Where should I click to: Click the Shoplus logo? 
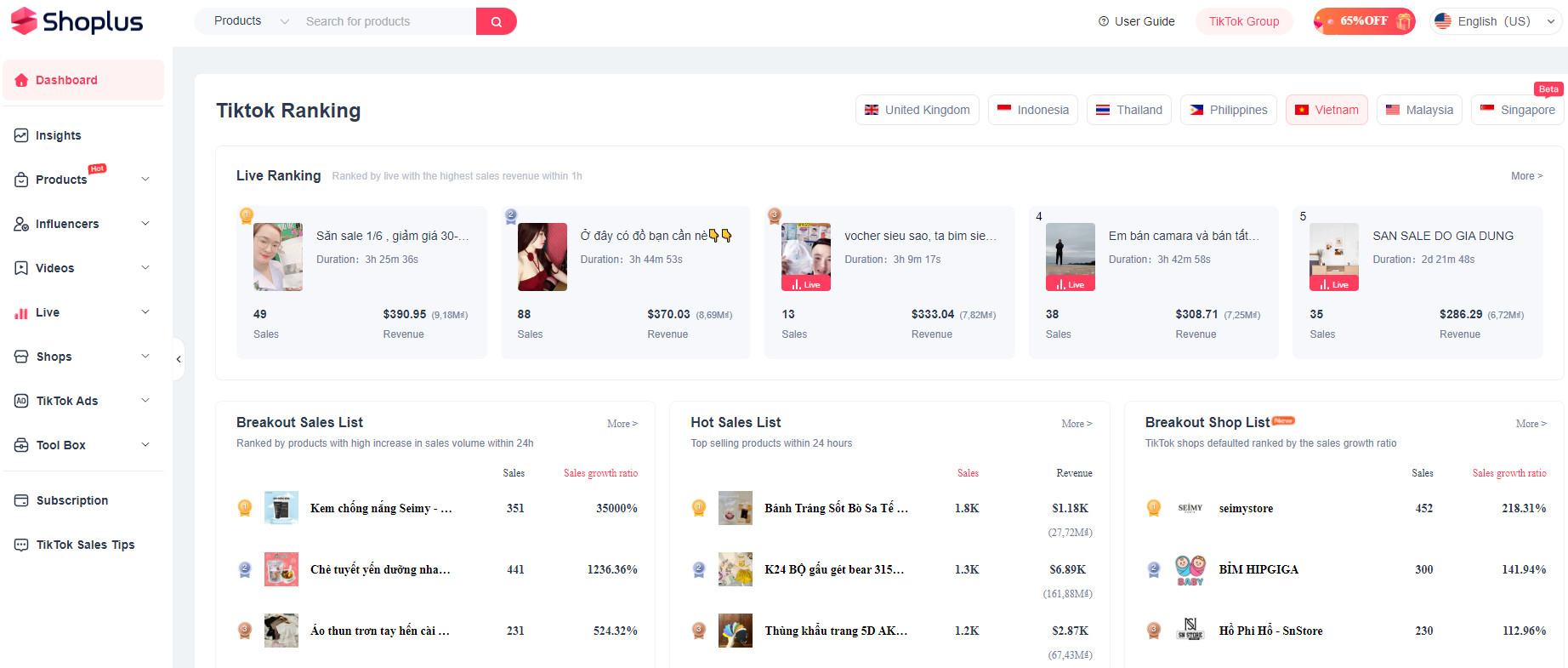[x=77, y=21]
